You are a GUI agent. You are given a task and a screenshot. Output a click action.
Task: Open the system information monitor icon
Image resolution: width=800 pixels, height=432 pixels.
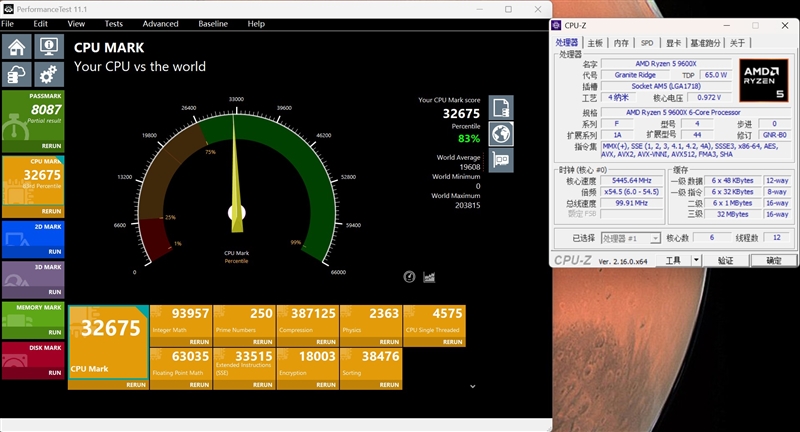pos(48,48)
